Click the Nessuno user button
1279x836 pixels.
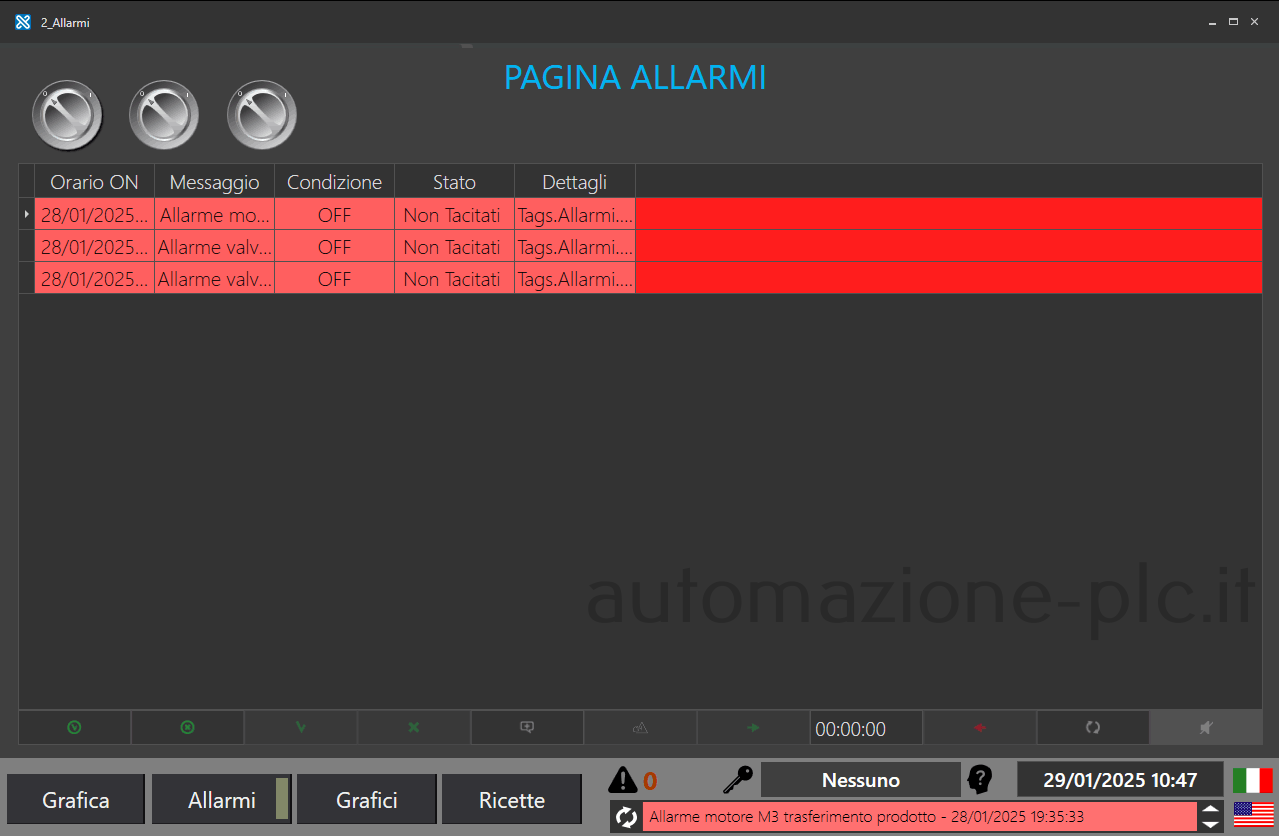pos(860,780)
